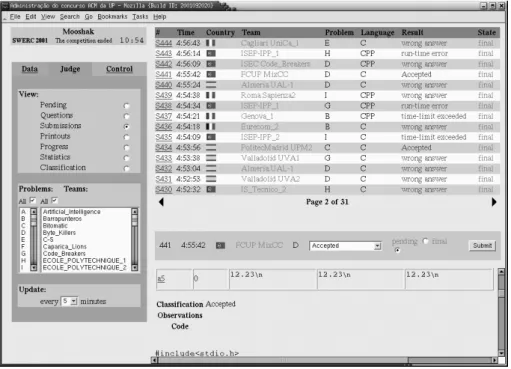Click team name Valladolid UVA2
Screen dimensions: 511x369
coord(271,179)
